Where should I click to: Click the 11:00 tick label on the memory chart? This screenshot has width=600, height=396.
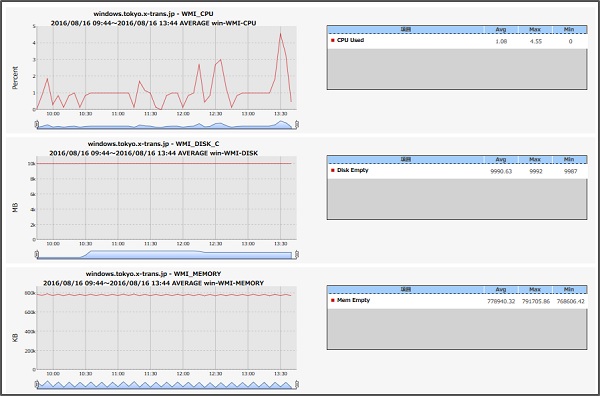click(x=118, y=374)
